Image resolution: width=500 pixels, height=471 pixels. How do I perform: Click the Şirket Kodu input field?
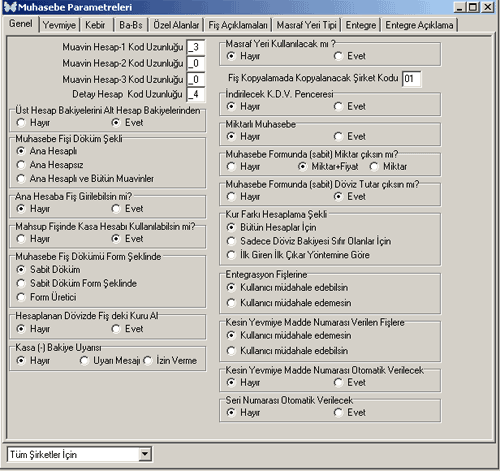click(x=411, y=79)
